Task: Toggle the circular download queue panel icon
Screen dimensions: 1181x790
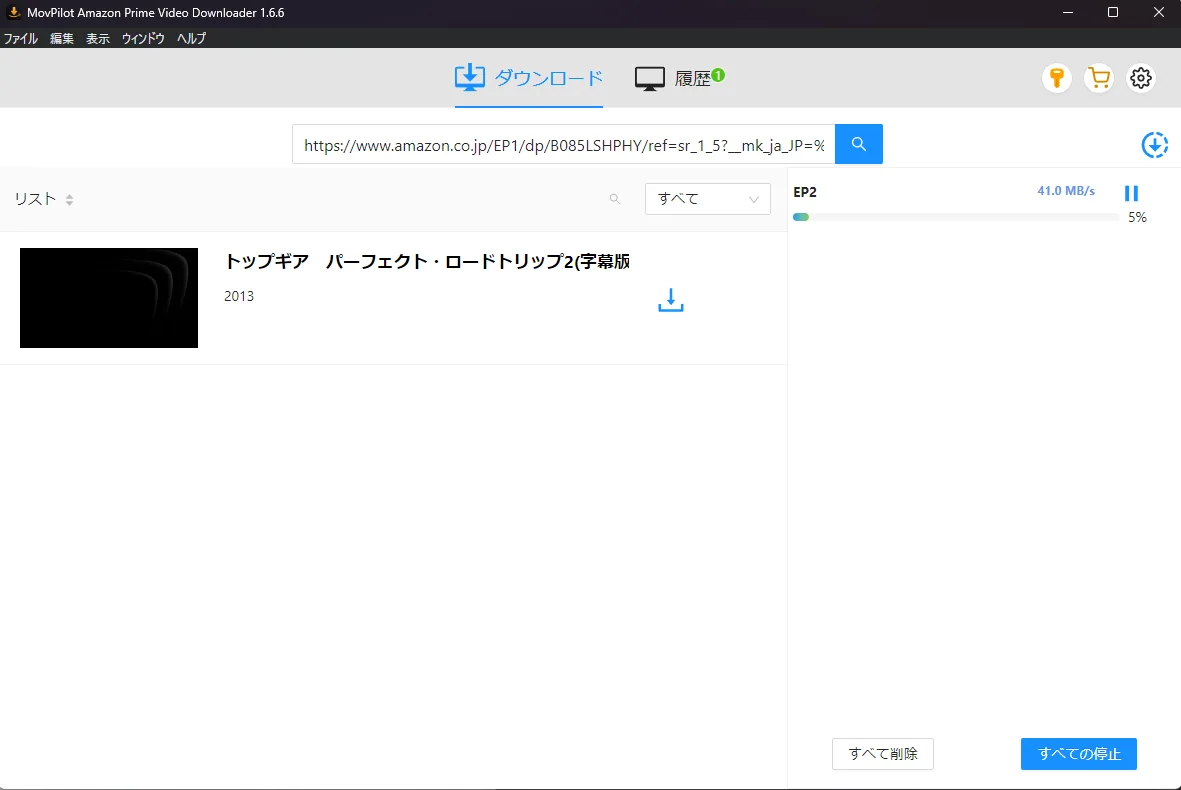Action: point(1155,145)
